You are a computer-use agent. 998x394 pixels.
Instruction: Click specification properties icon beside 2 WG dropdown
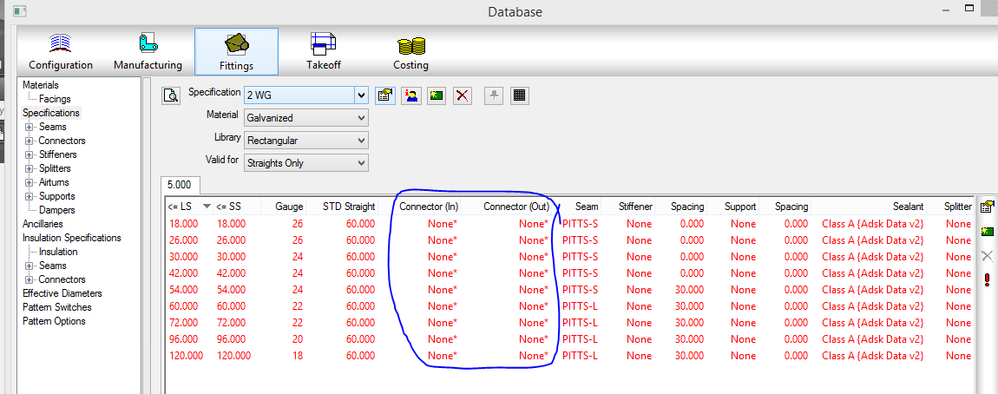(x=384, y=95)
